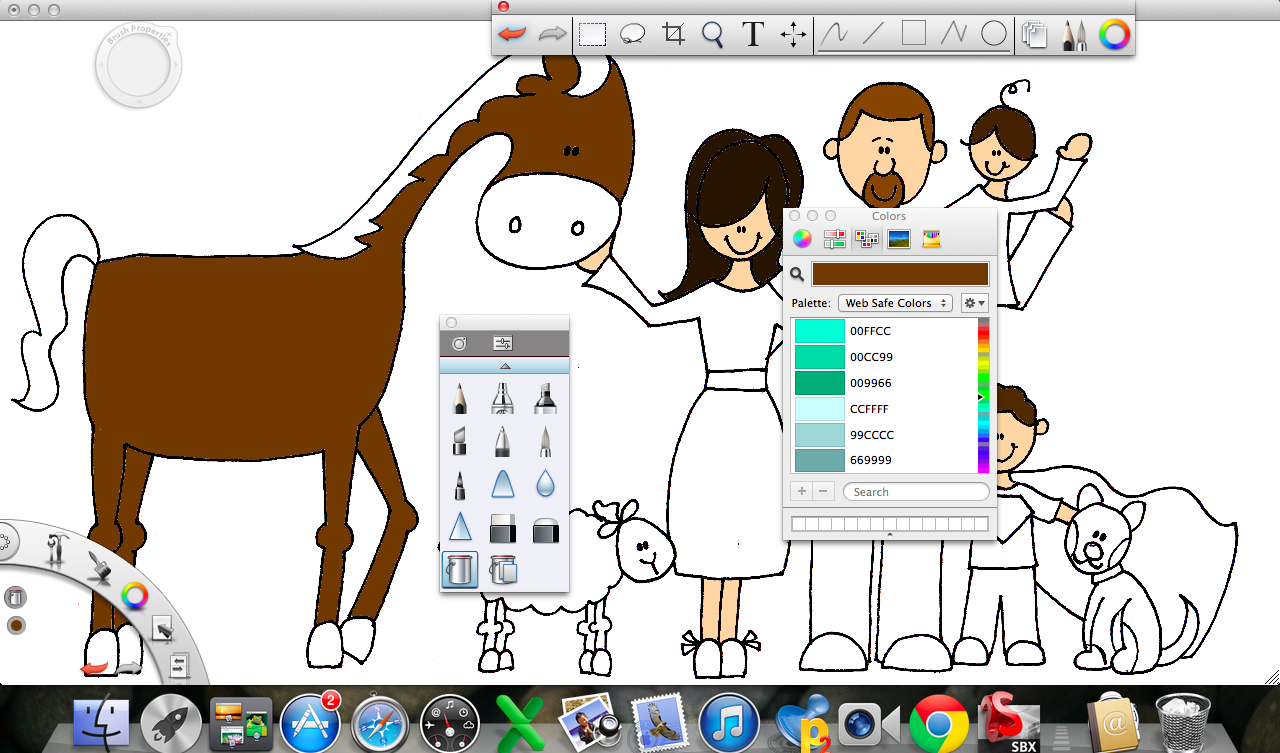Select the Pencil brush
The width and height of the screenshot is (1280, 753).
(x=459, y=398)
